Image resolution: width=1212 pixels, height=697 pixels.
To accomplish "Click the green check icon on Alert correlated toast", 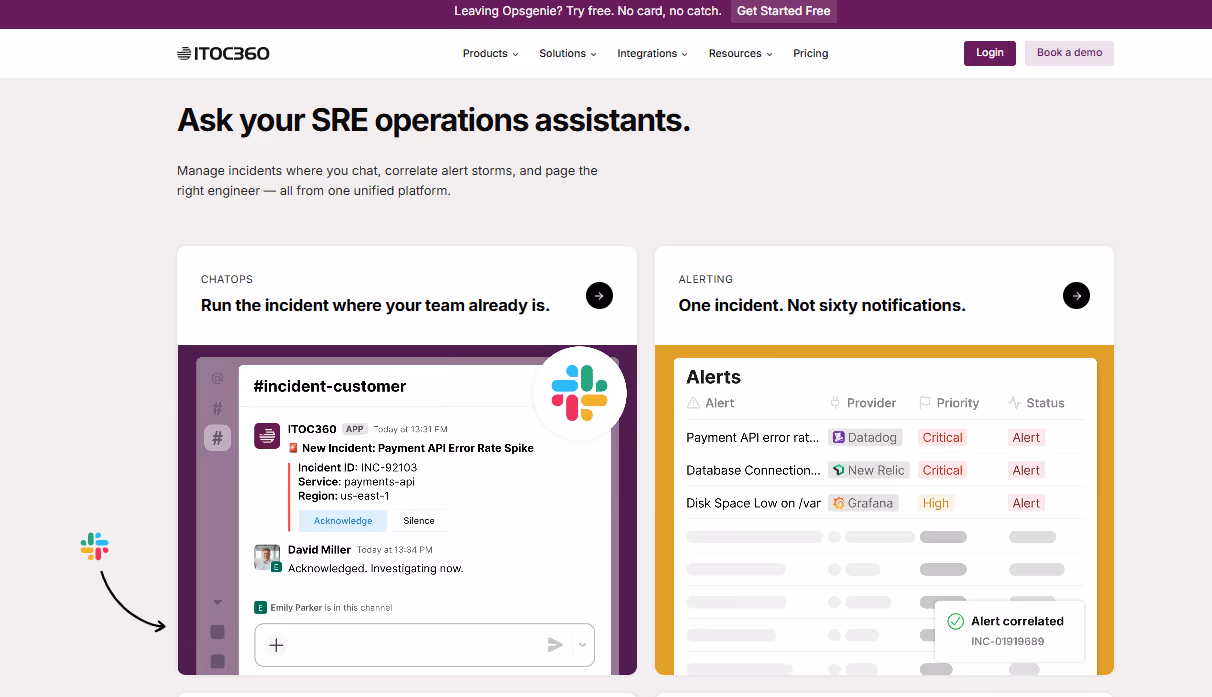I will point(955,621).
